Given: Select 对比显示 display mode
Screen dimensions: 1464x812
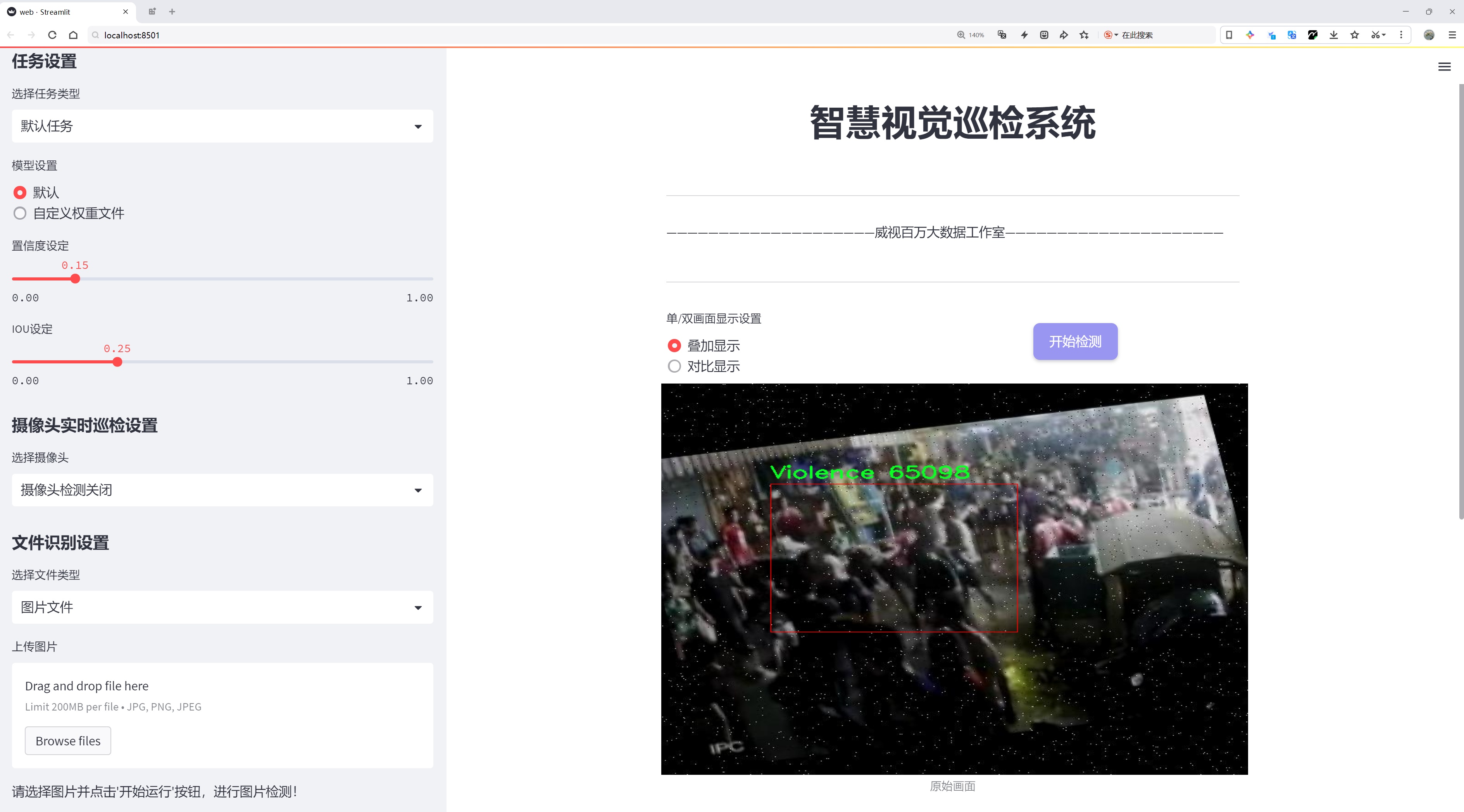Looking at the screenshot, I should [674, 366].
